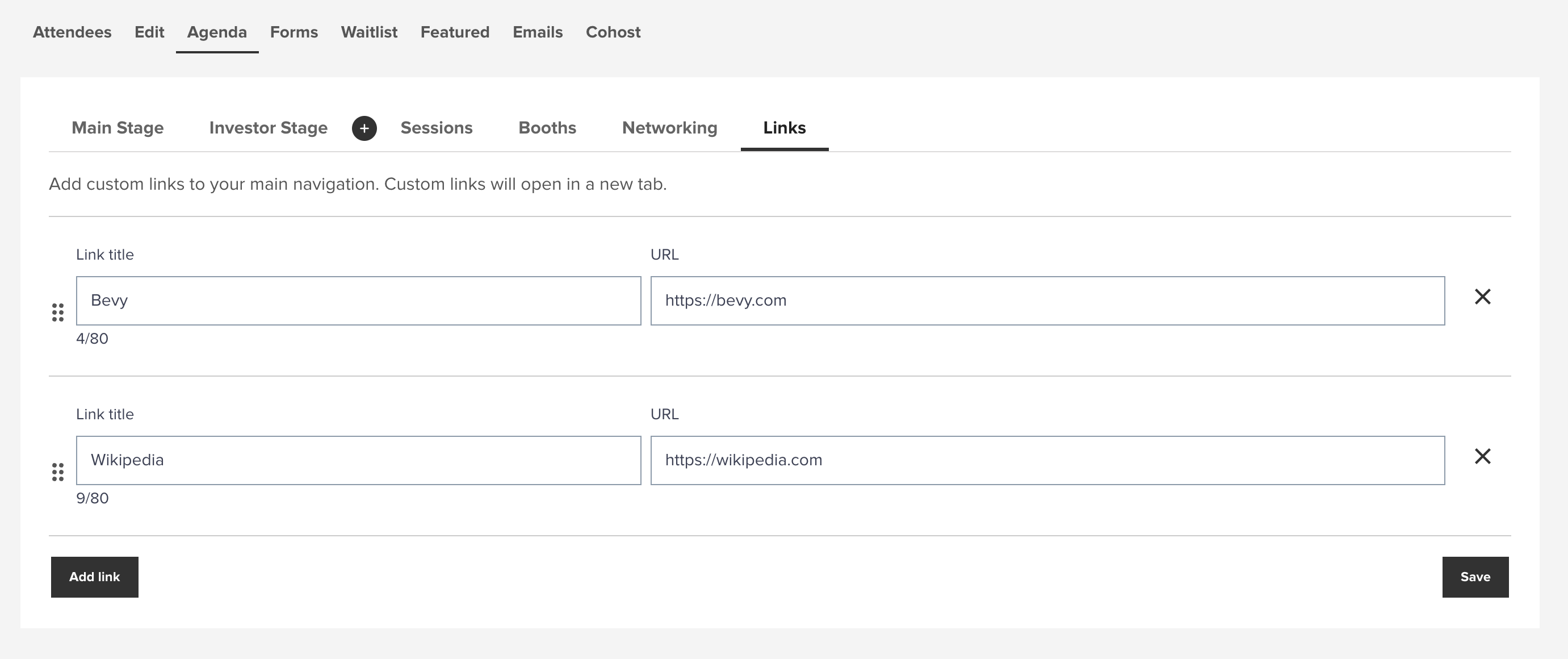Focus the Bevy link title field
Image resolution: width=1568 pixels, height=659 pixels.
(358, 301)
